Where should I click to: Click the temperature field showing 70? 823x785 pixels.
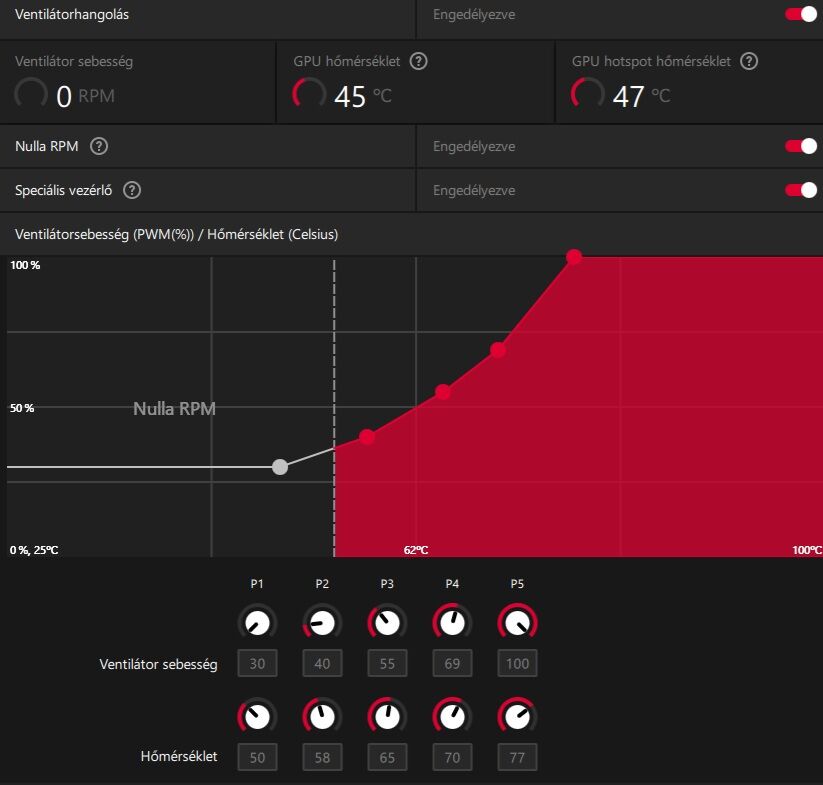(452, 757)
